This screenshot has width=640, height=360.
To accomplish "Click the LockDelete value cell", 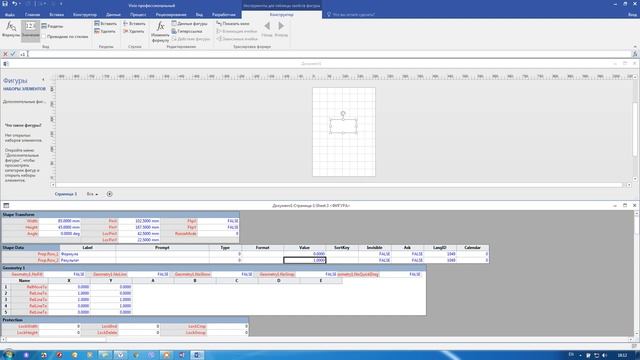I will point(139,333).
